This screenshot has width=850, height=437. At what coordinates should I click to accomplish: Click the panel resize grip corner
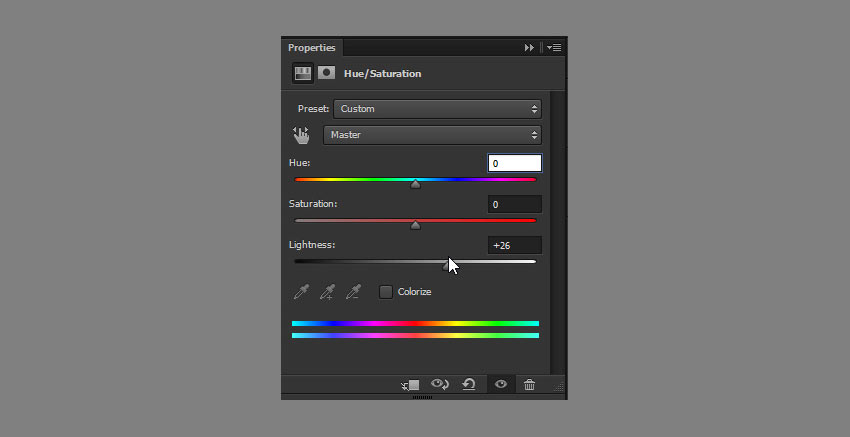pos(559,387)
